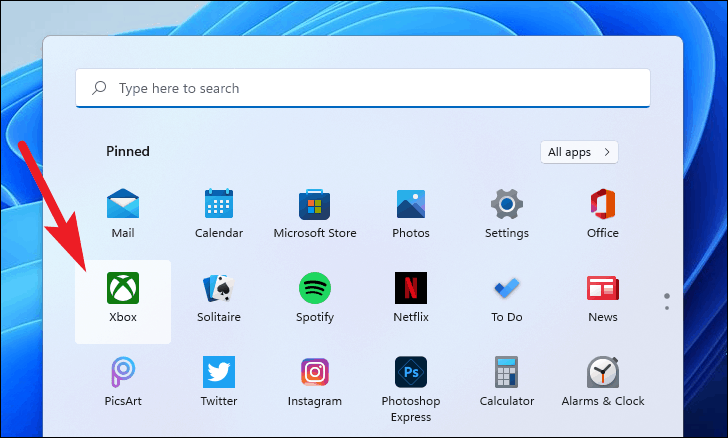Click the All apps button
The height and width of the screenshot is (438, 728).
pyautogui.click(x=579, y=152)
